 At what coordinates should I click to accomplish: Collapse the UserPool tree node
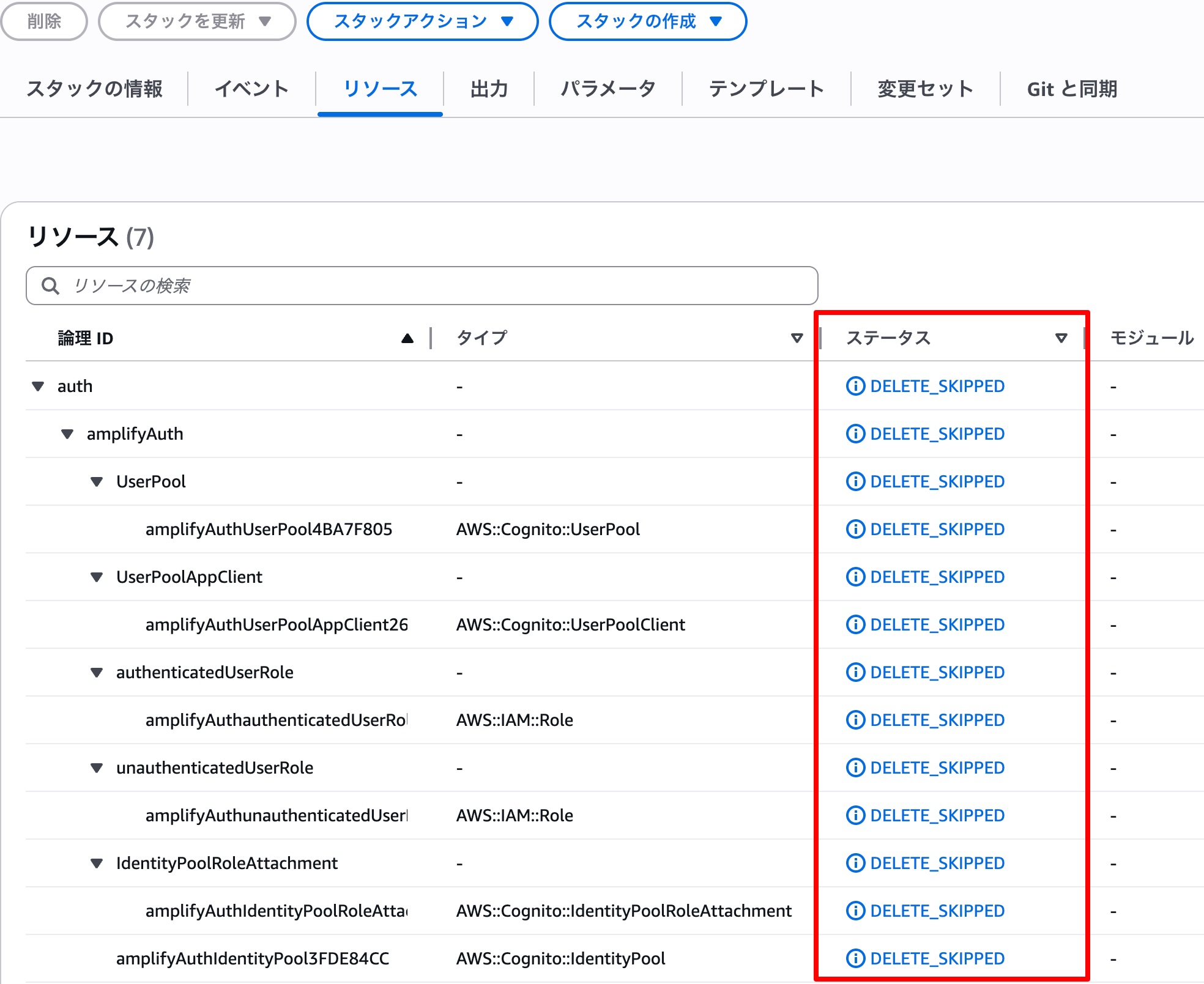tap(97, 482)
